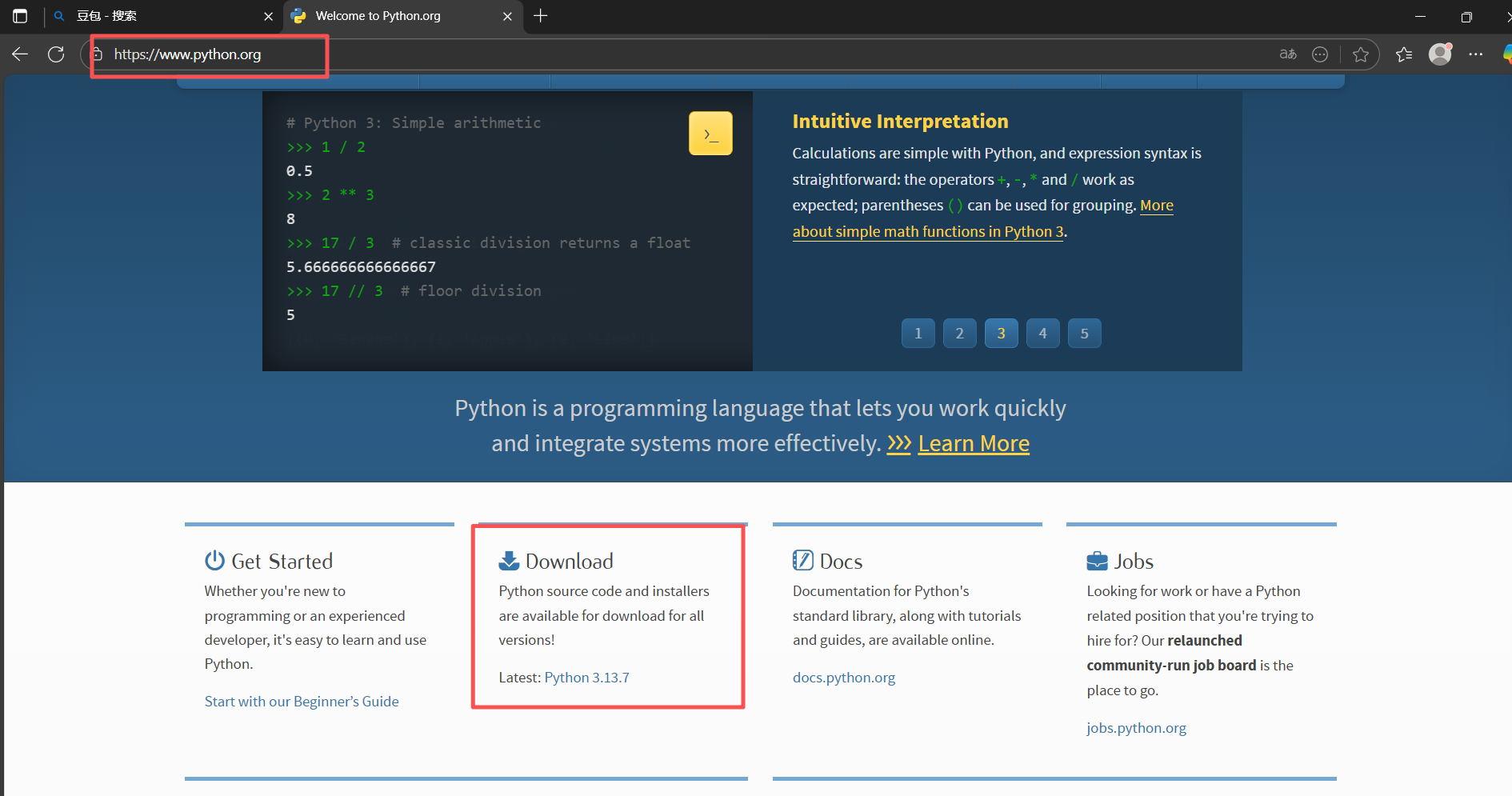Click the Intuitive Interpretation heading
The image size is (1512, 796).
pos(900,122)
